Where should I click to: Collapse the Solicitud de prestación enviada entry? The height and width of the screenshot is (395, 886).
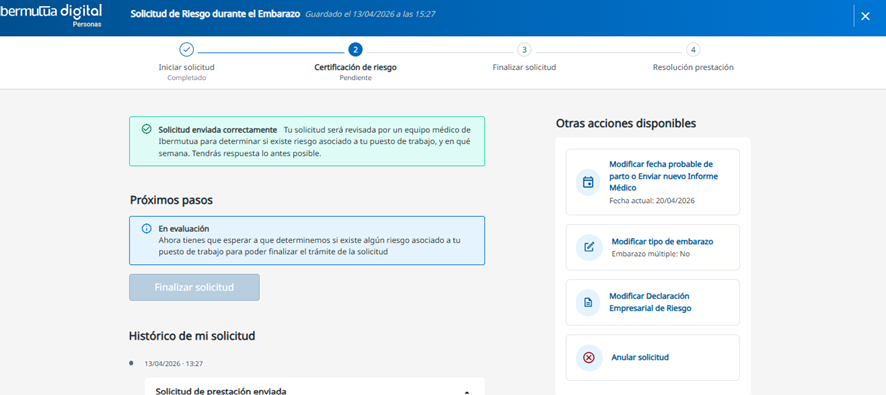point(467,392)
